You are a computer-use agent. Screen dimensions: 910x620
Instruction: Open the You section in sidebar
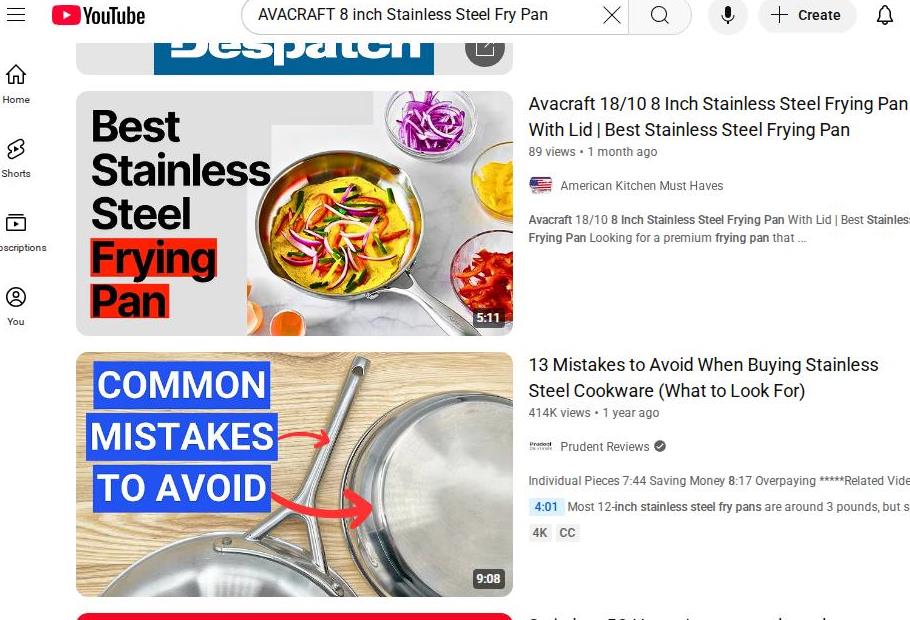[x=16, y=307]
